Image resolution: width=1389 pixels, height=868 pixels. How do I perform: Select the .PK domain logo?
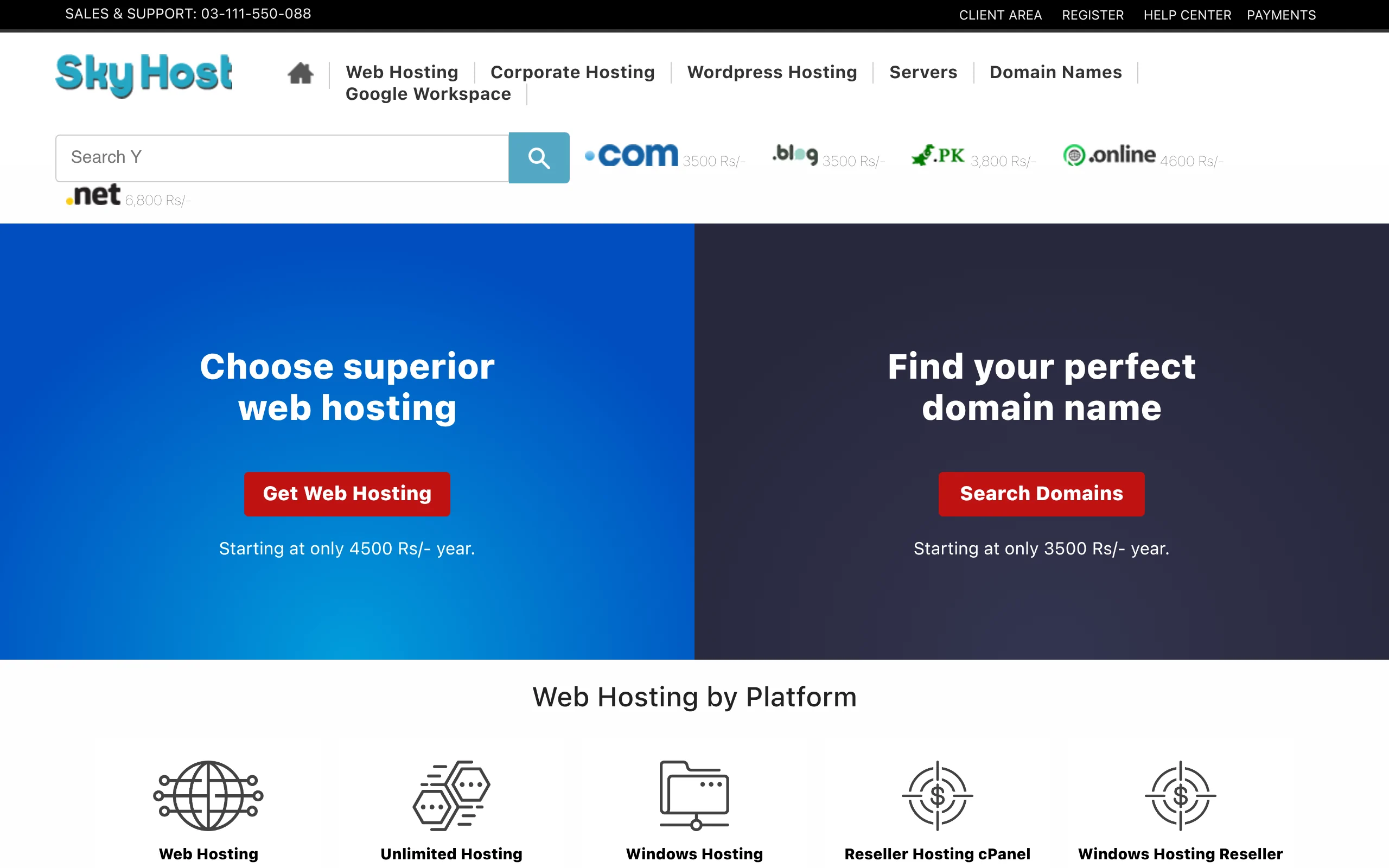[x=938, y=155]
